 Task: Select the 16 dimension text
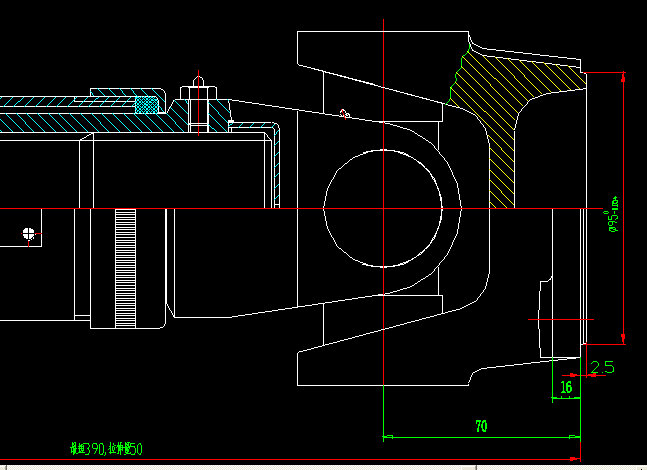click(x=566, y=387)
